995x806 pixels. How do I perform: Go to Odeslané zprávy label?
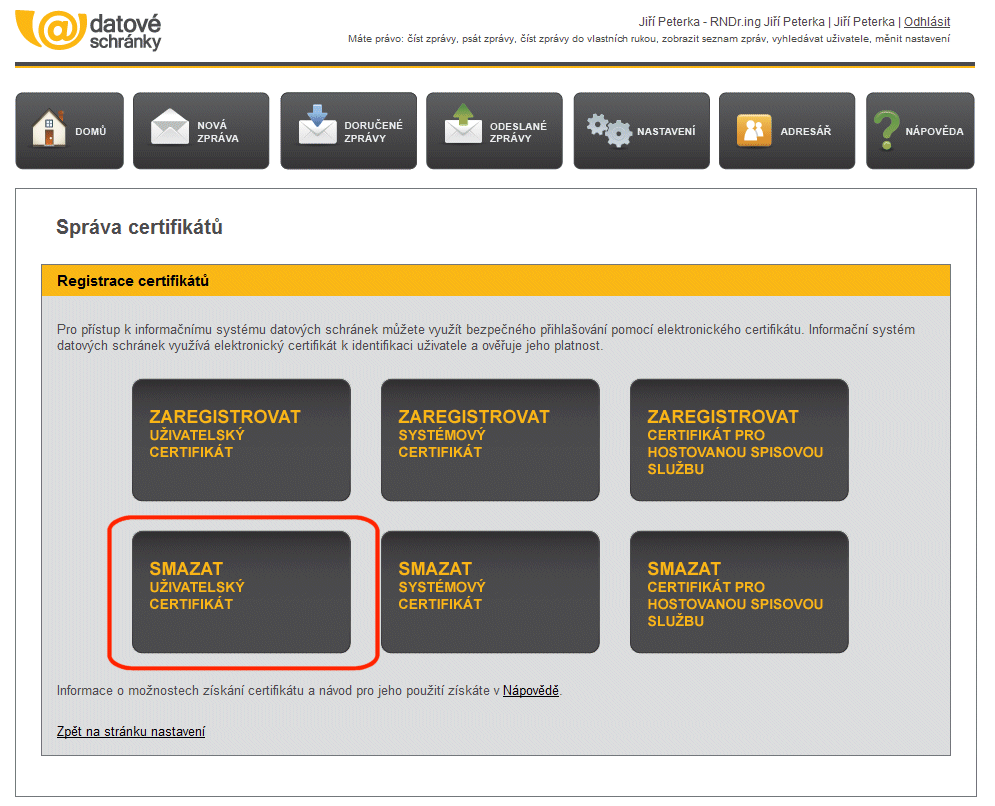click(518, 132)
